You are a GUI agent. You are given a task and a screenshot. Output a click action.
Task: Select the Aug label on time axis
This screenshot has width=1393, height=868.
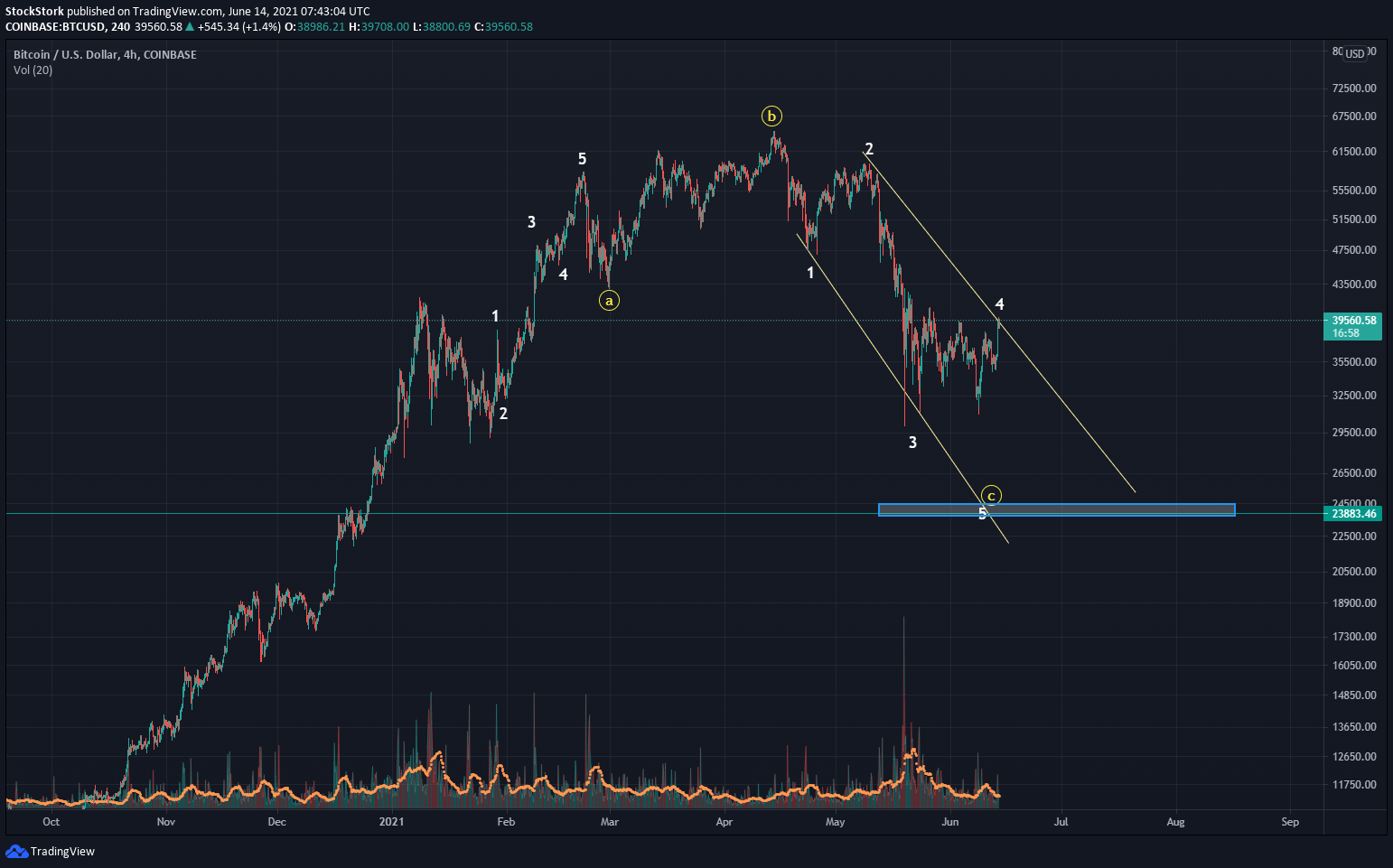click(x=1175, y=822)
